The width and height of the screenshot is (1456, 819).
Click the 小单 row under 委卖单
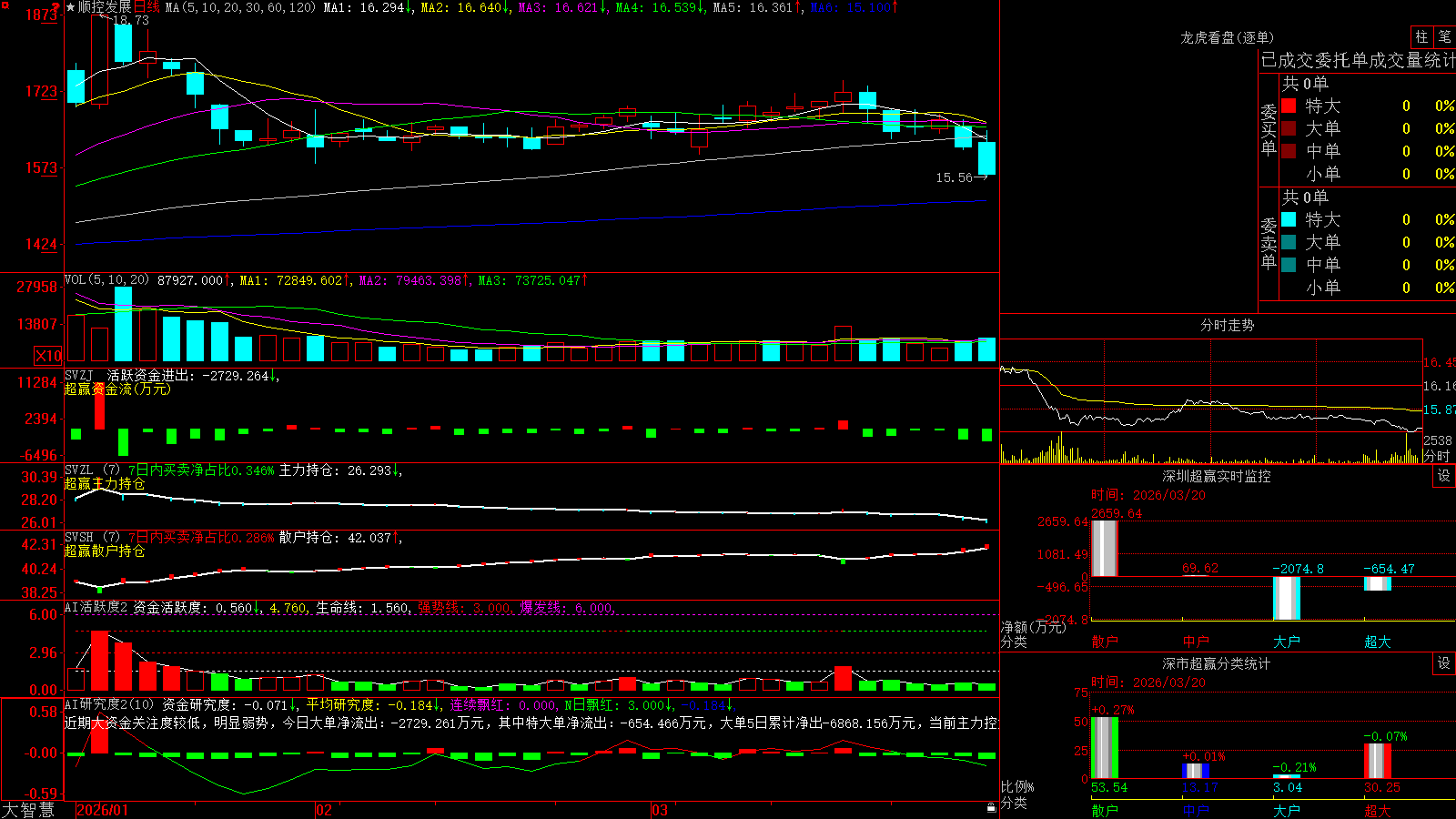point(1368,288)
